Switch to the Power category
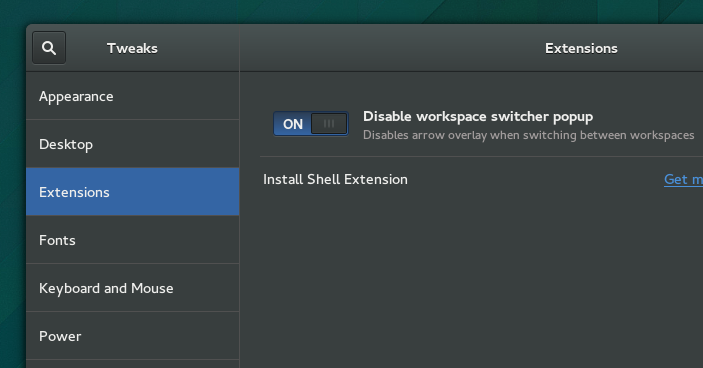The image size is (703, 368). 132,336
